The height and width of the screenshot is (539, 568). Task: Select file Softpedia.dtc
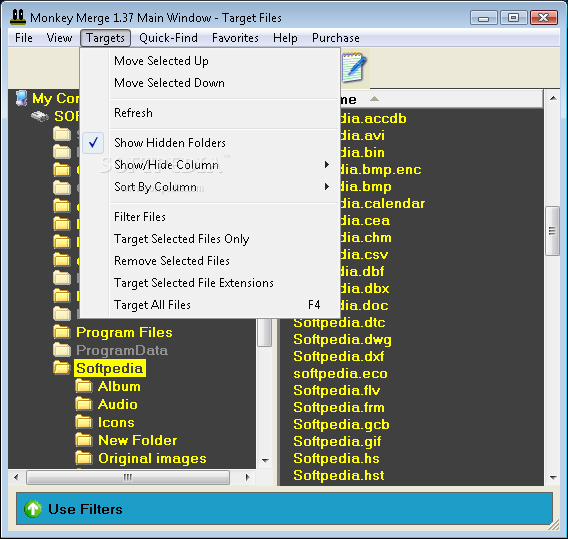(339, 323)
